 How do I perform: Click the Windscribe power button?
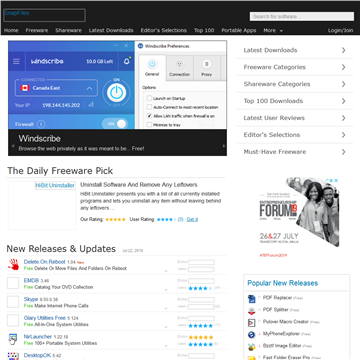[116, 92]
